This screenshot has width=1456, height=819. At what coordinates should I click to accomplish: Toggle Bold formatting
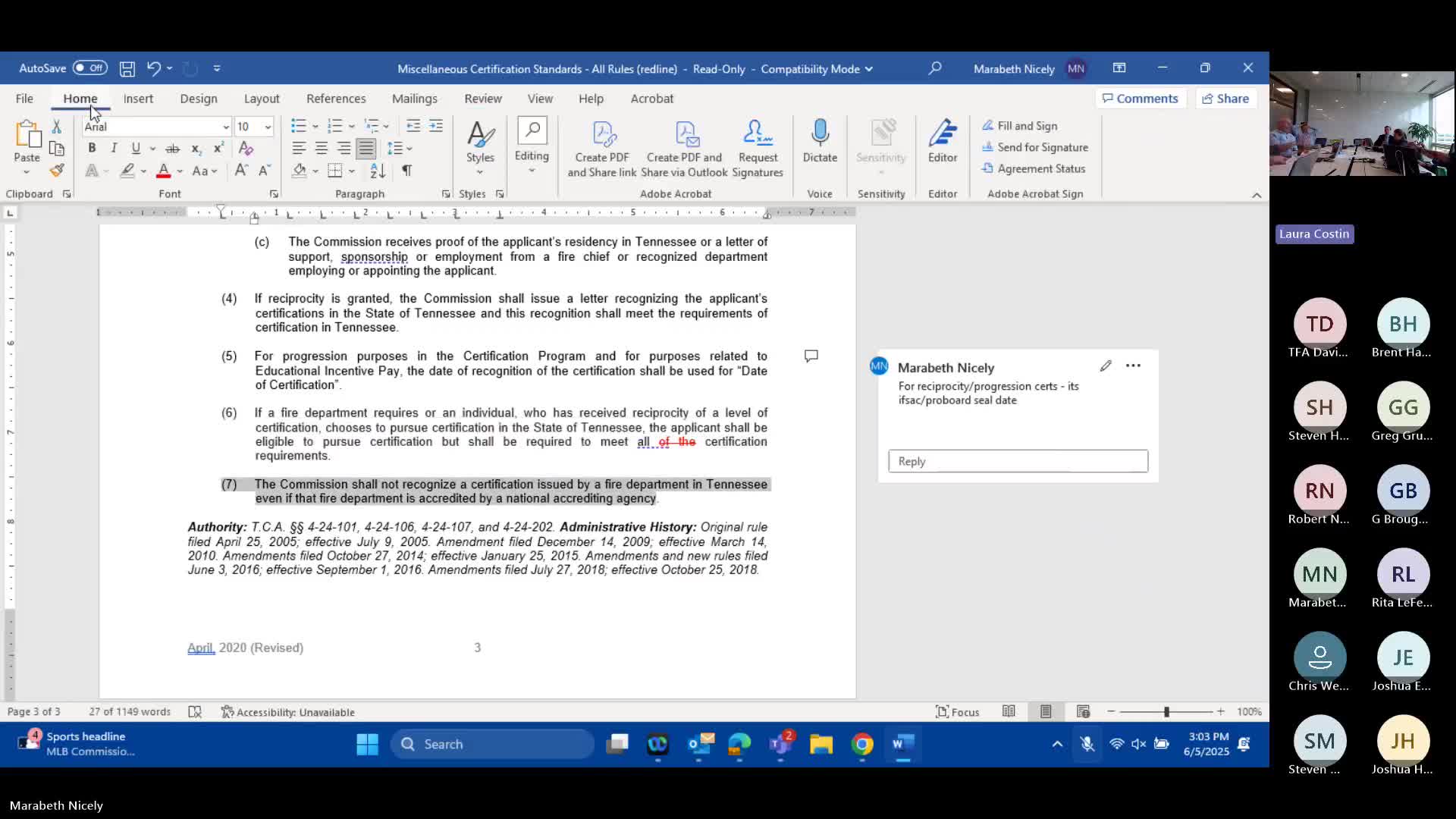92,148
